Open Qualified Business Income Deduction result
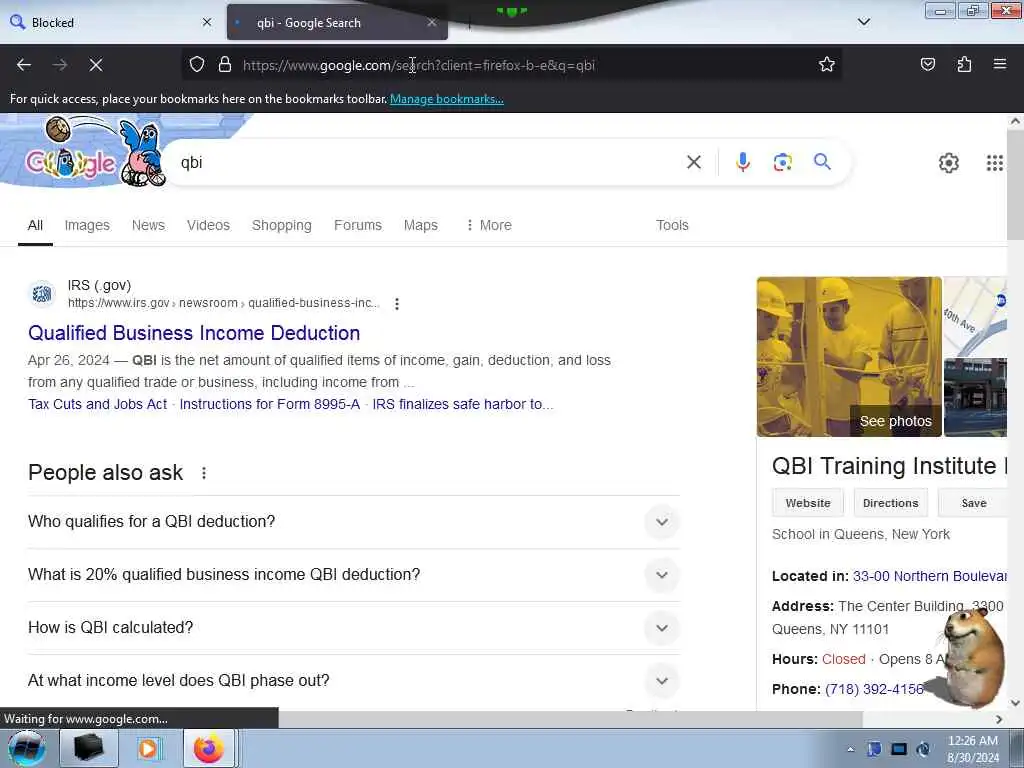Image resolution: width=1024 pixels, height=768 pixels. (x=194, y=333)
